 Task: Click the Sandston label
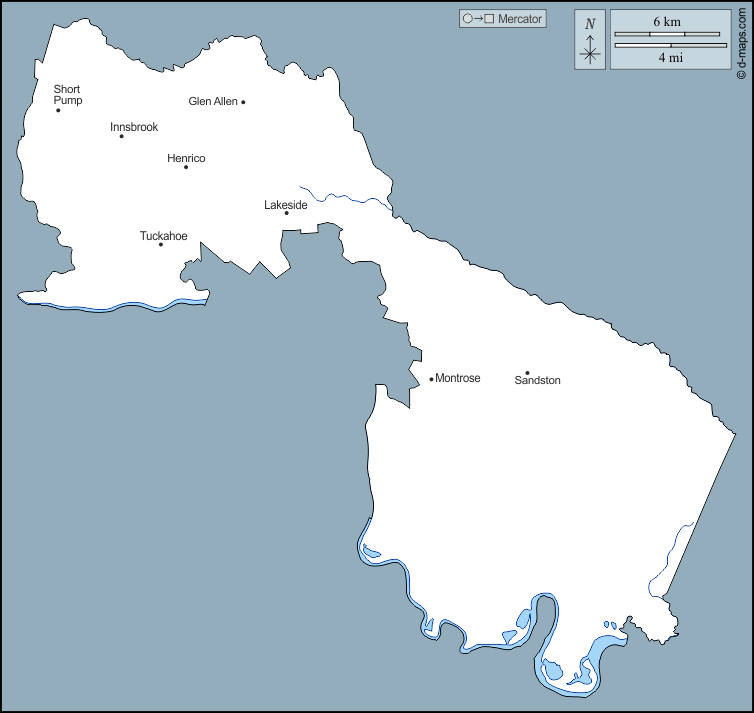click(x=537, y=380)
